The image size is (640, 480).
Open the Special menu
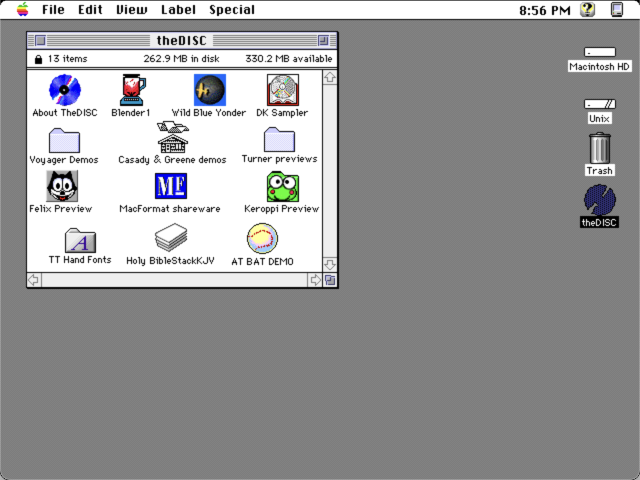(x=232, y=9)
